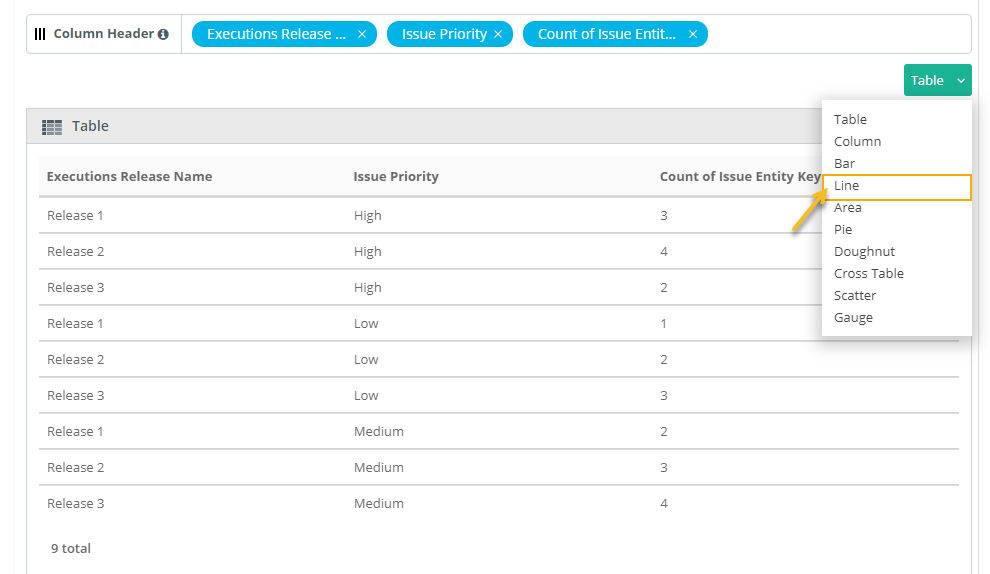Choose Doughnut chart type

pyautogui.click(x=864, y=252)
